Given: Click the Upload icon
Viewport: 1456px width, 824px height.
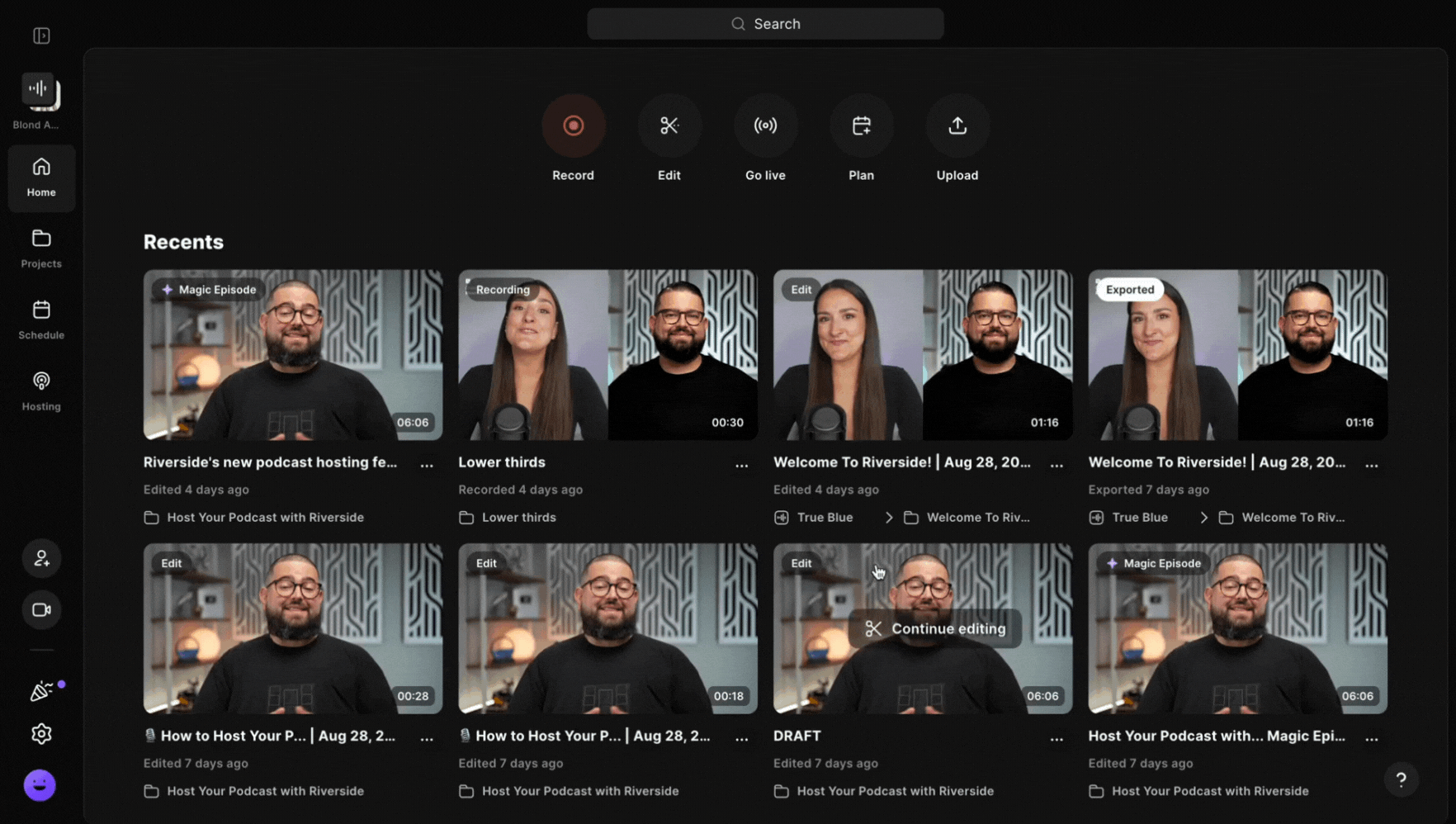Looking at the screenshot, I should click(957, 125).
